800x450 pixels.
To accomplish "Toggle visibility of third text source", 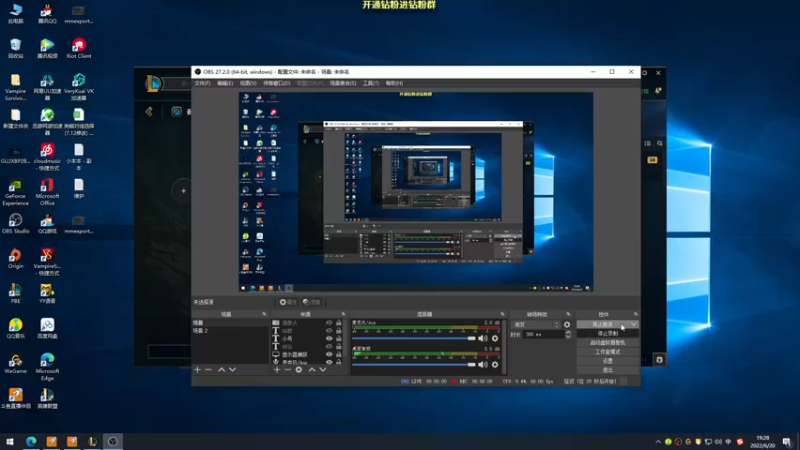I will pyautogui.click(x=329, y=338).
